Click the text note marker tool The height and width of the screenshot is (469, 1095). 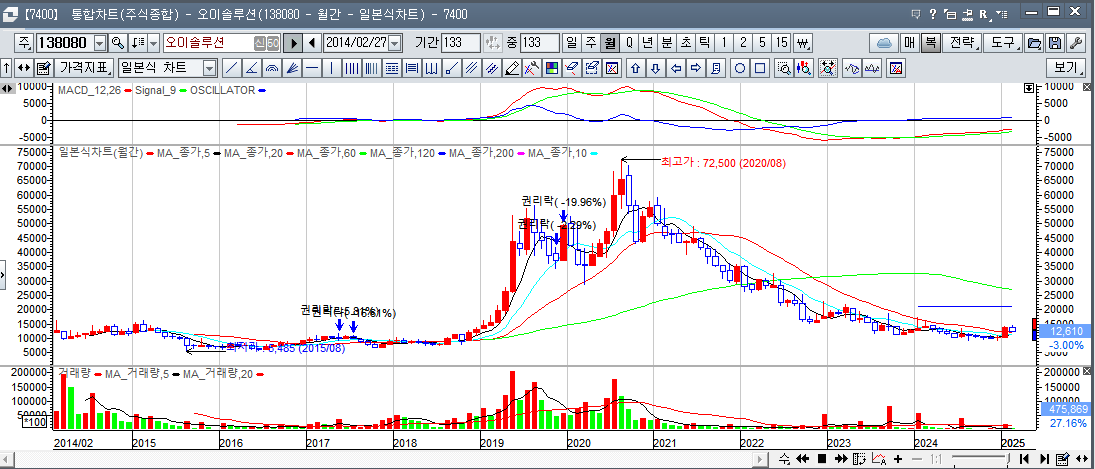click(715, 68)
